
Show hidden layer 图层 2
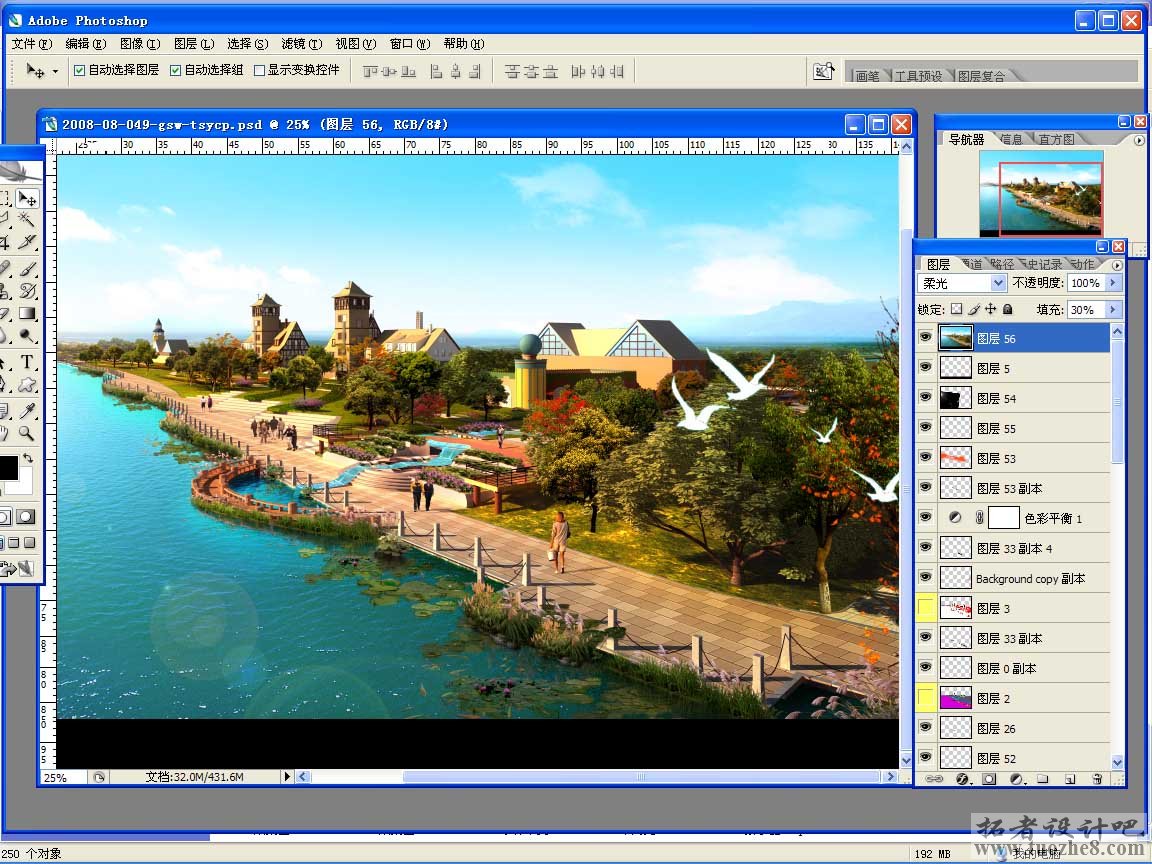[926, 697]
